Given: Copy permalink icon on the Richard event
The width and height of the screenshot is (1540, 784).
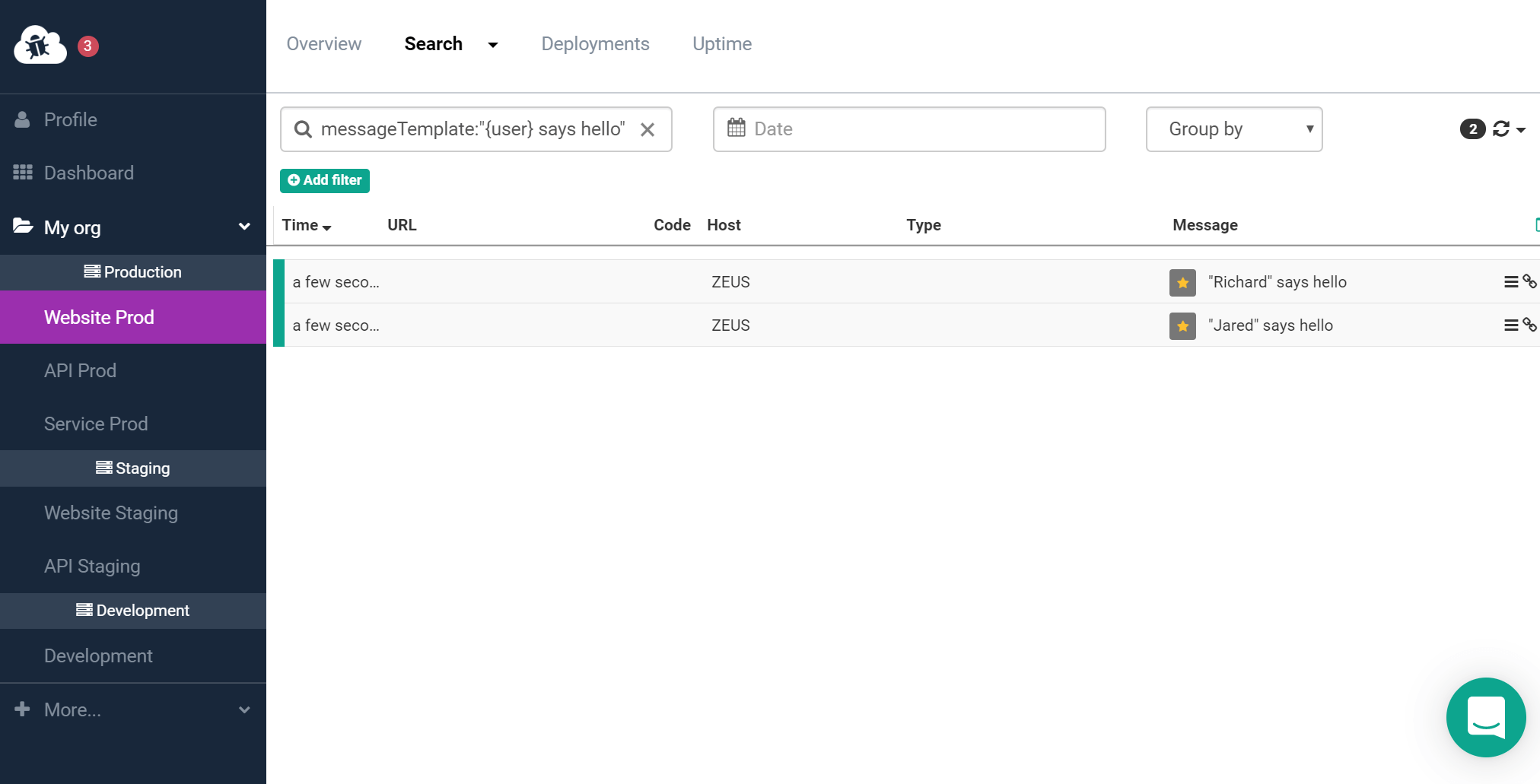Looking at the screenshot, I should (1531, 281).
